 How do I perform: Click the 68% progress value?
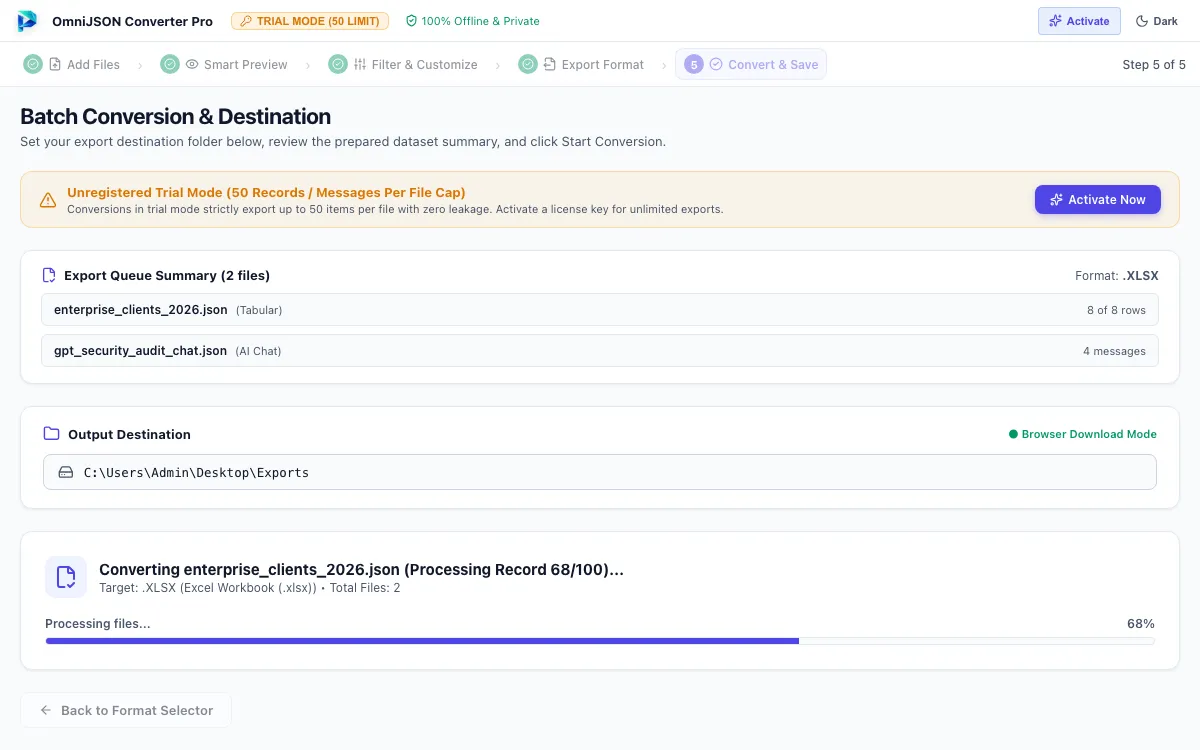click(1141, 624)
